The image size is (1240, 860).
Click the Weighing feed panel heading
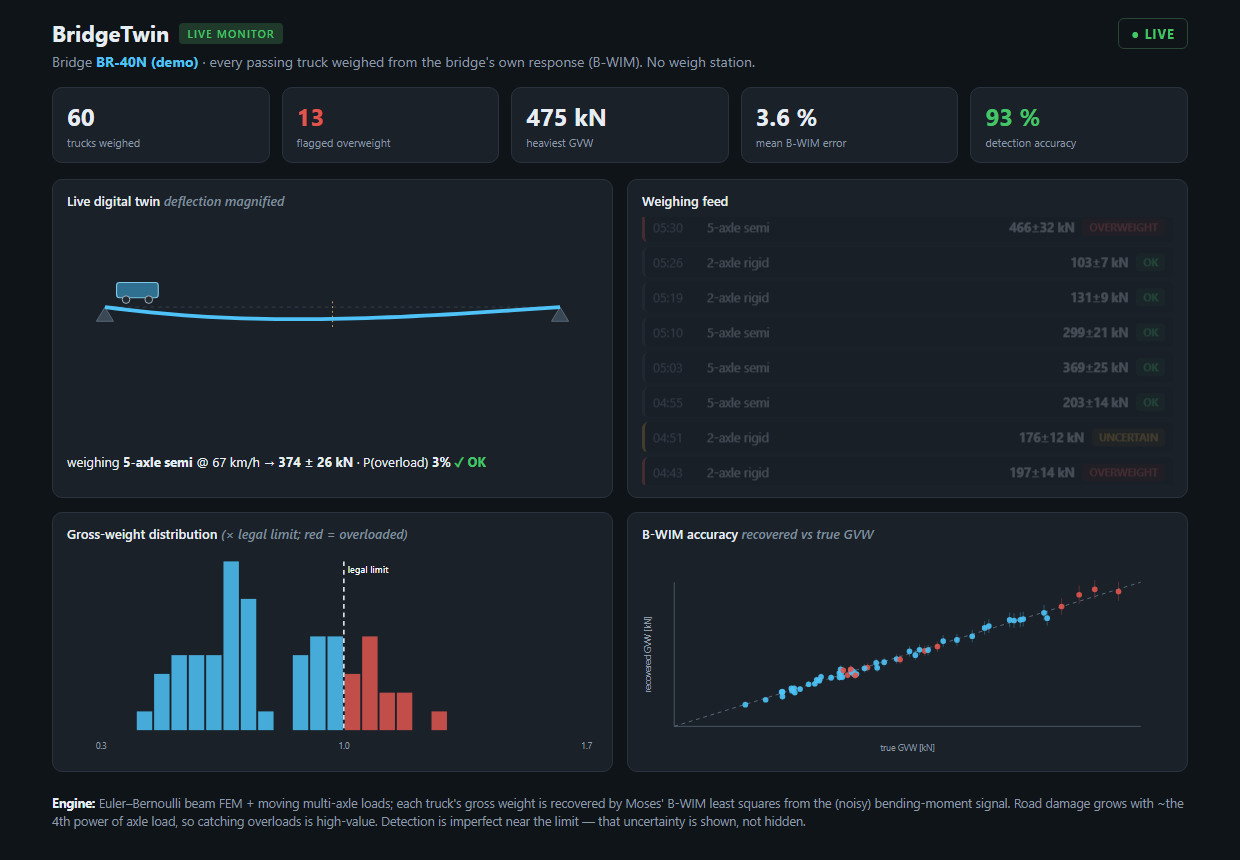685,202
